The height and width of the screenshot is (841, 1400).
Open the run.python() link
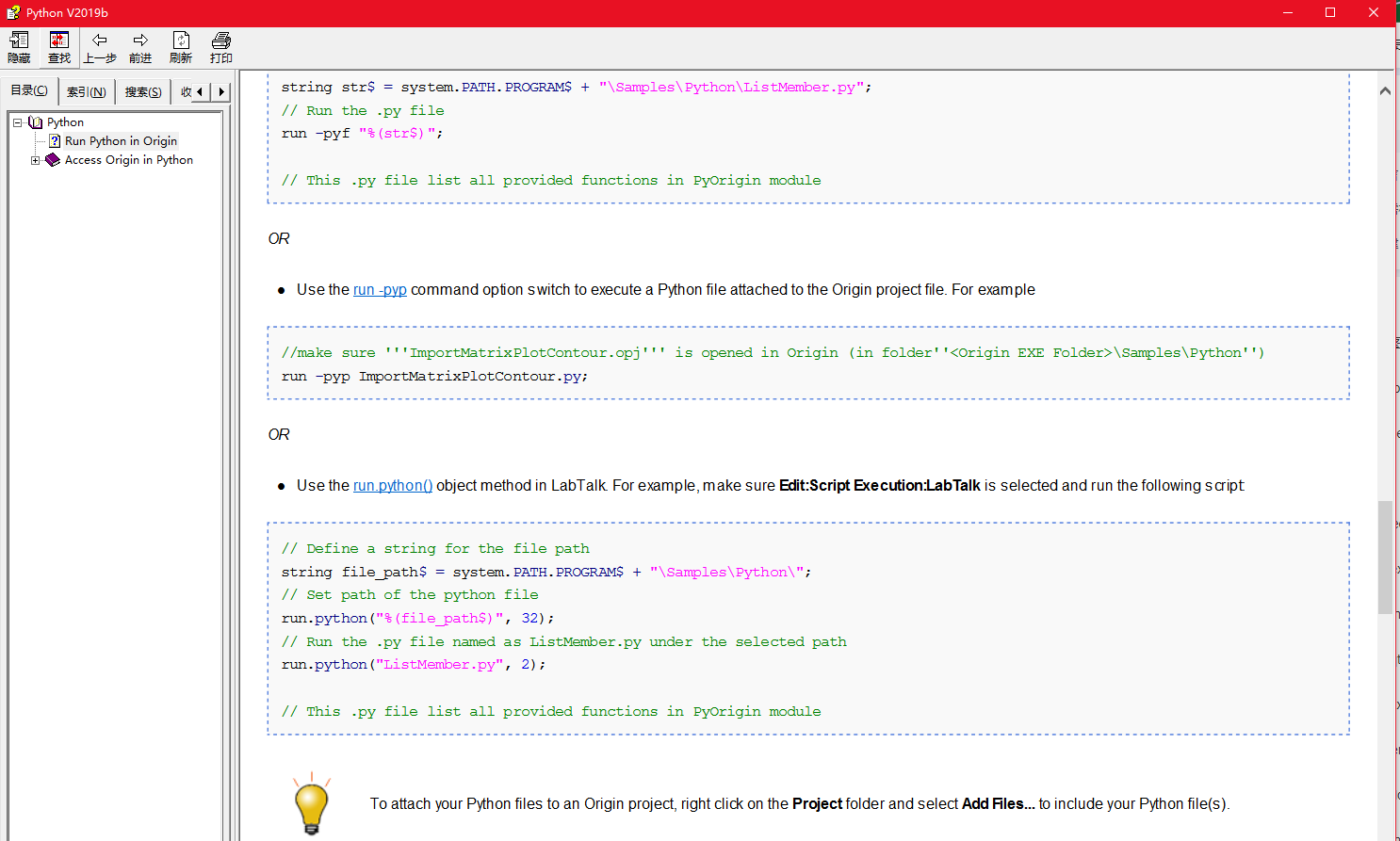point(393,486)
